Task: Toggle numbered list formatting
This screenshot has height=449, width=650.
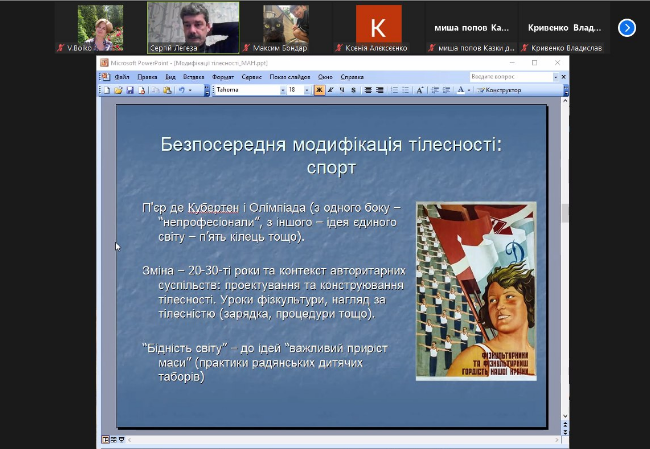Action: [394, 90]
